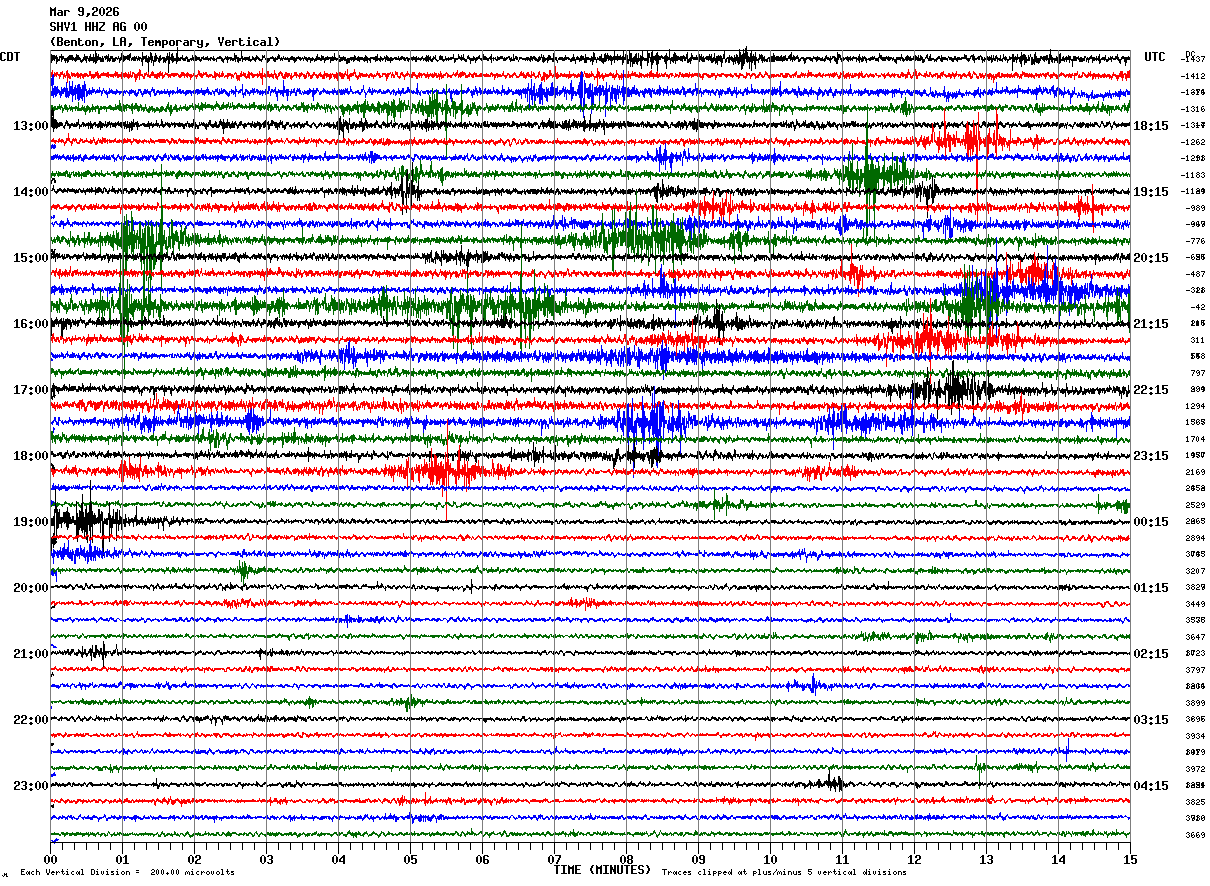Click minute tick '02' on the time axis
Screen dimensions: 1210x886
(x=194, y=859)
